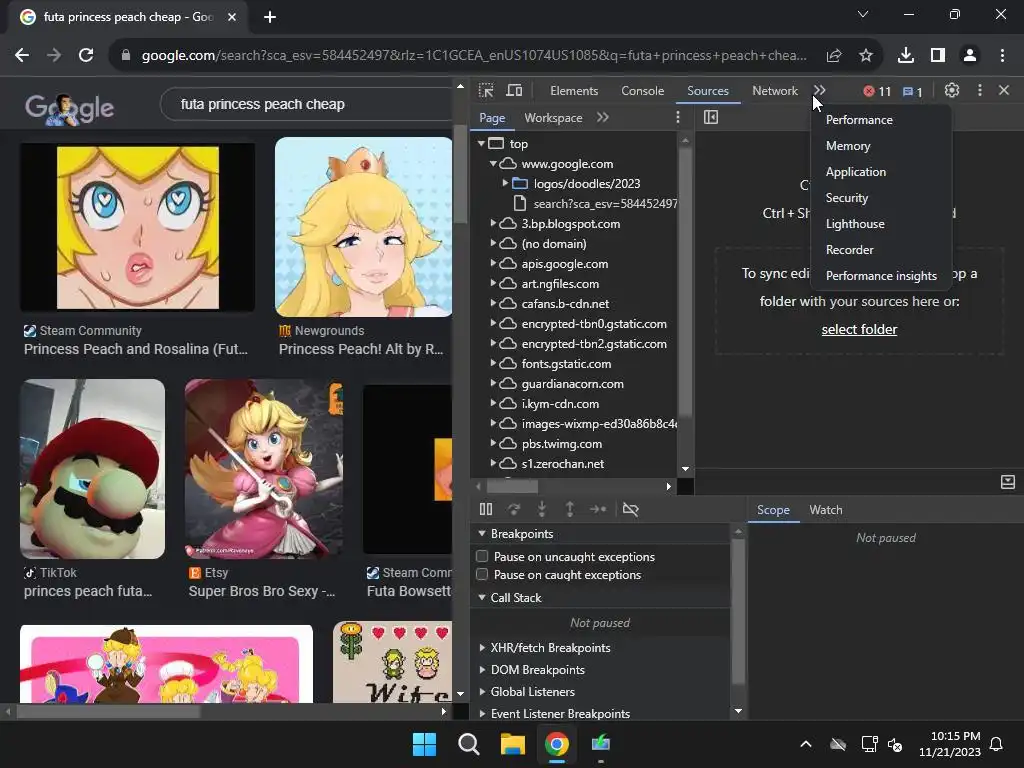Switch to the Console tab
The image size is (1024, 768).
tap(643, 91)
